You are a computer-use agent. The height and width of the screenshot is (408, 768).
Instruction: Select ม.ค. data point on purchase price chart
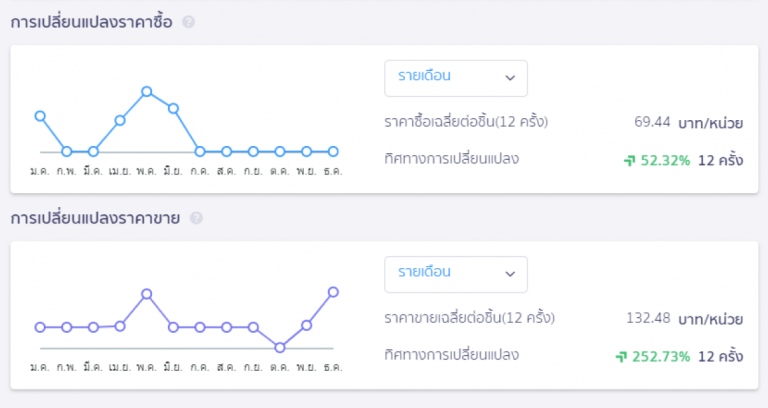pyautogui.click(x=40, y=116)
